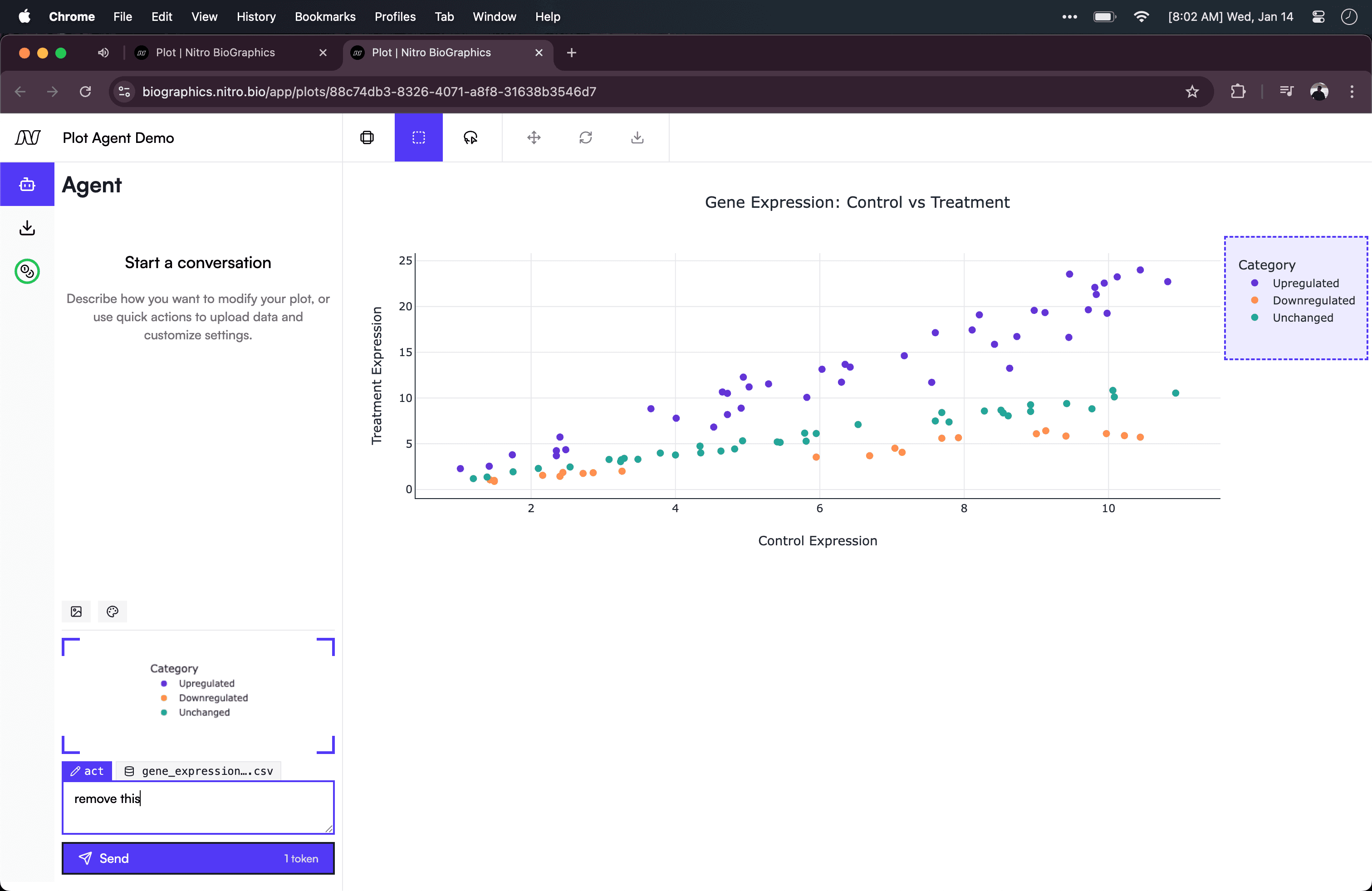Open the gene_expression csv dataset selector

(199, 771)
